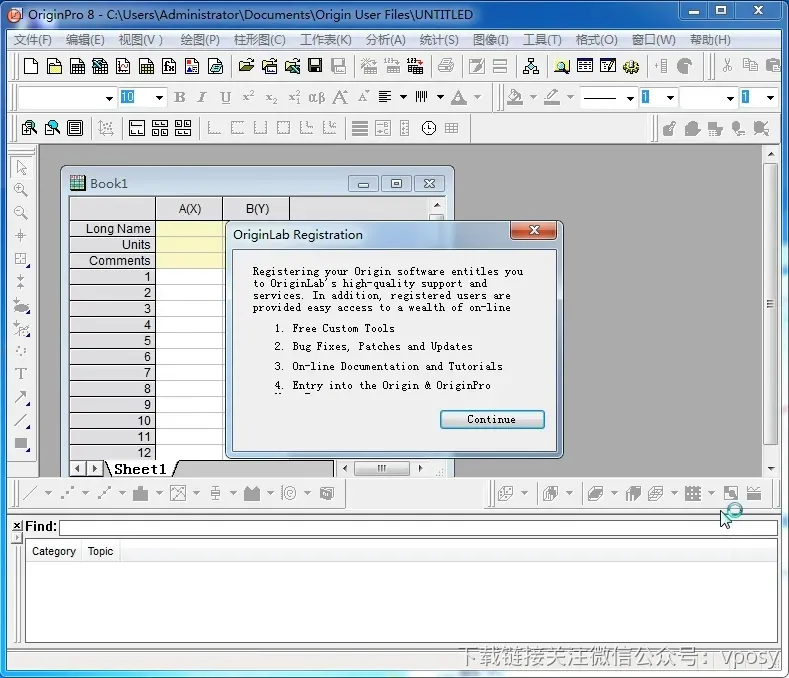Click the New Function (fx) icon
789x678 pixels.
(x=169, y=66)
